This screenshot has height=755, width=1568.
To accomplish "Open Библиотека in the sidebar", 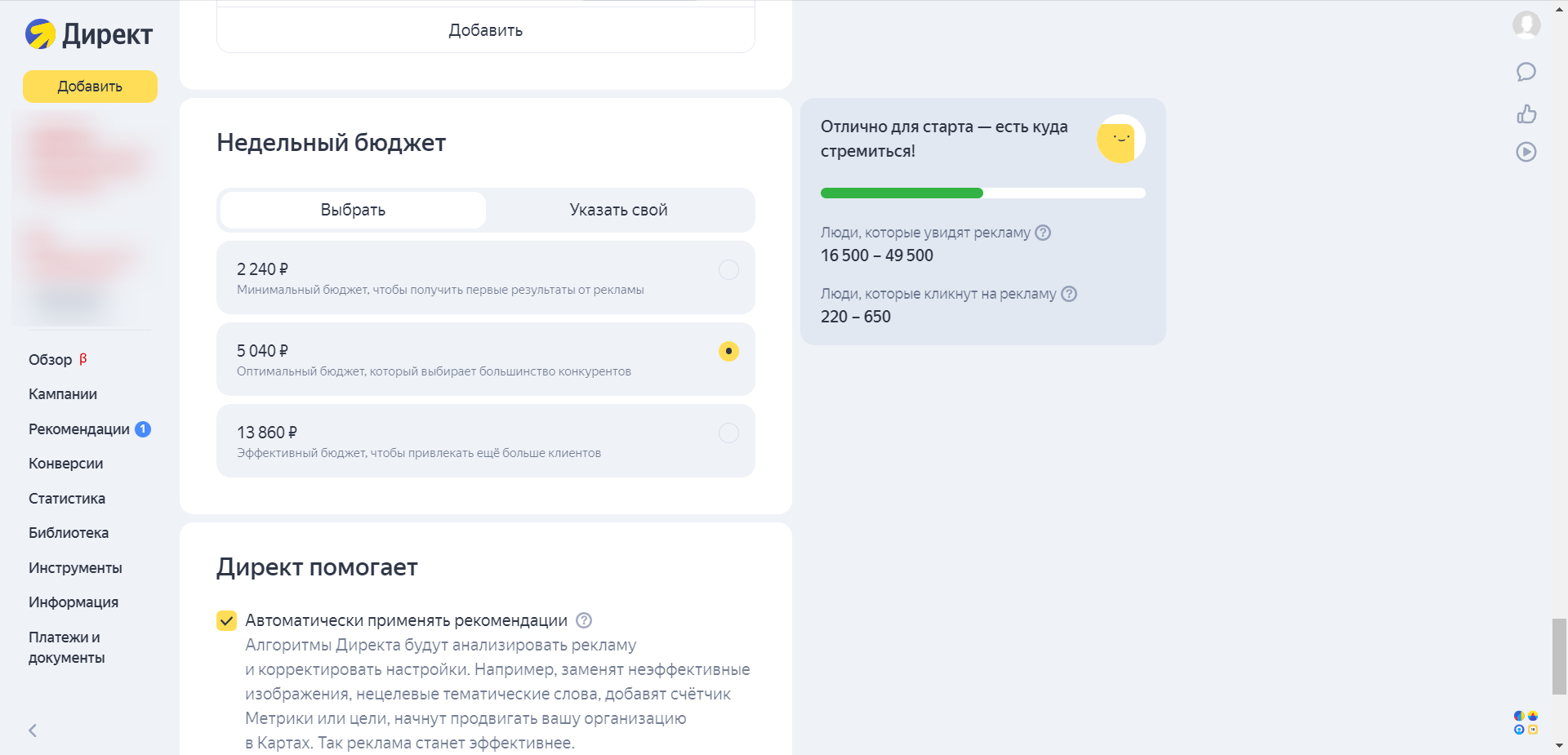I will point(69,533).
